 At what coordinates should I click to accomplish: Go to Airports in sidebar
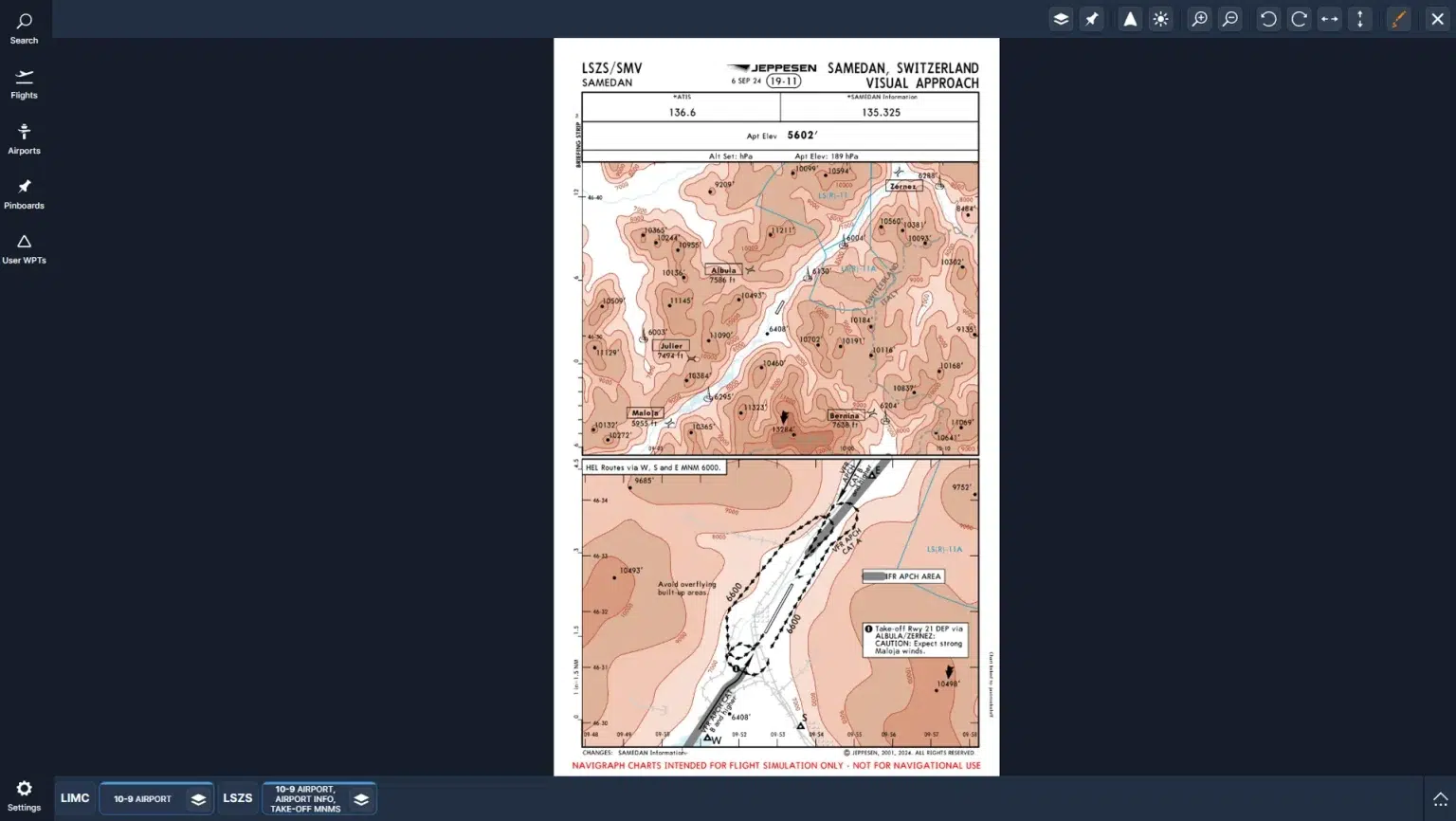[24, 138]
